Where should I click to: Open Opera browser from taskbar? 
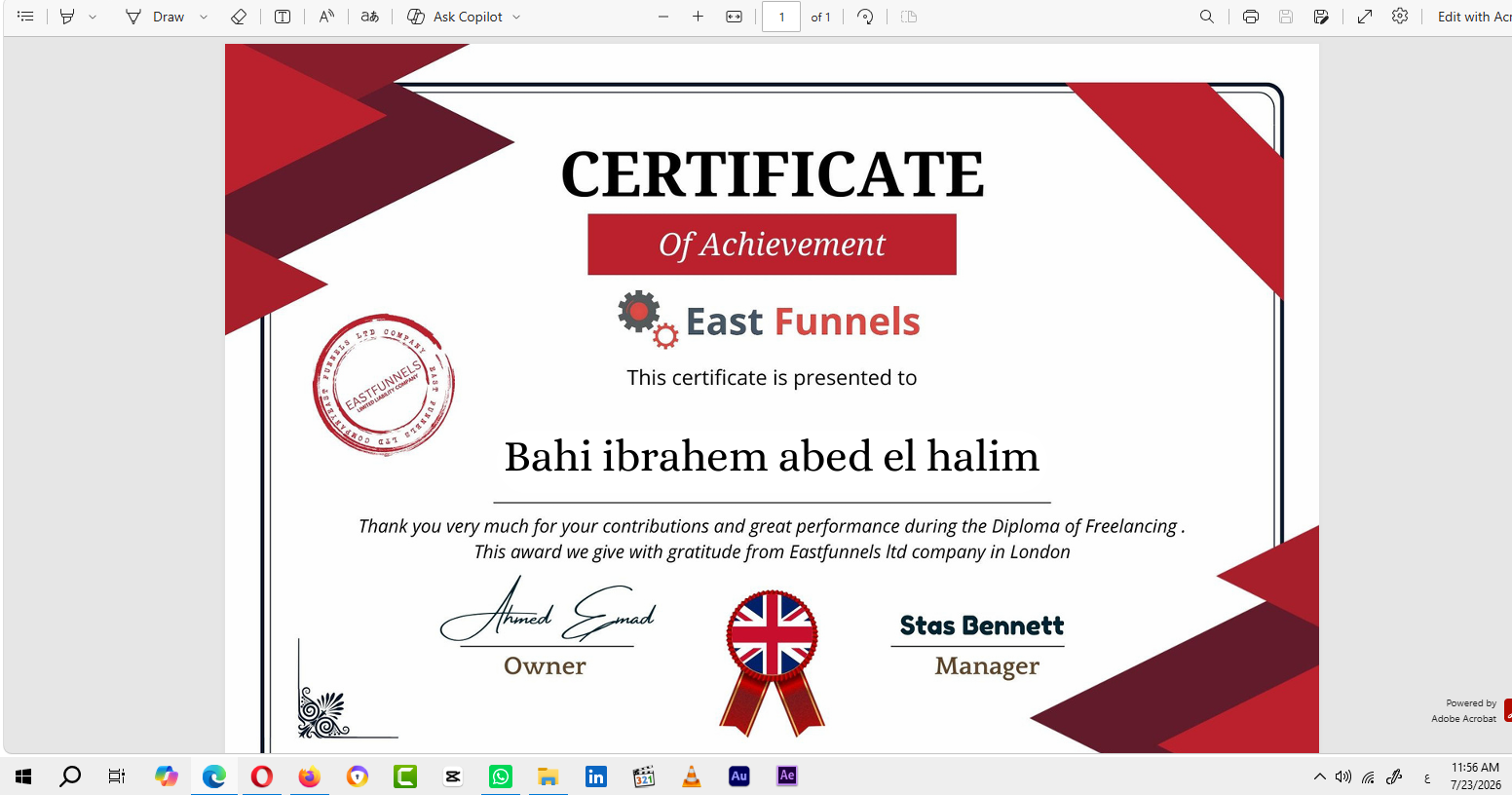click(262, 776)
